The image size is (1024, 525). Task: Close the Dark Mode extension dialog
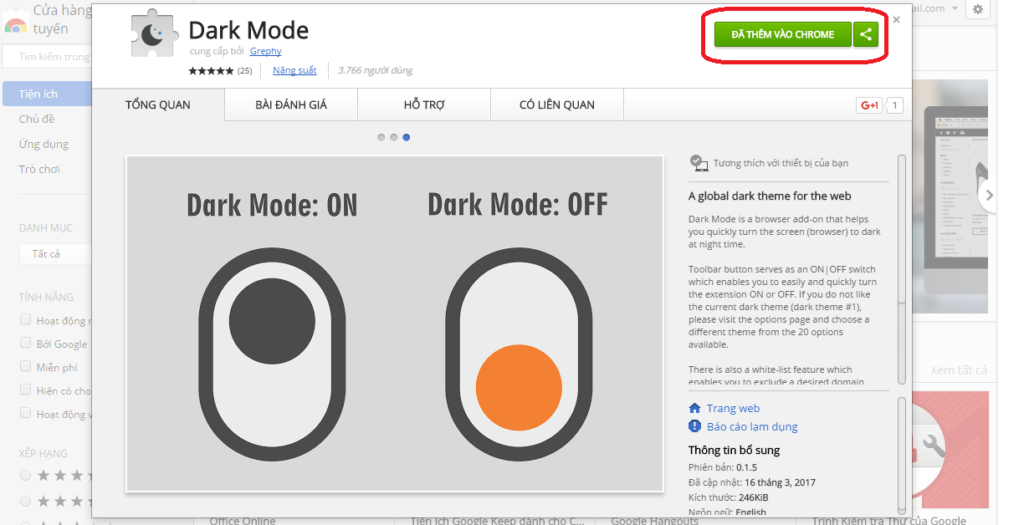896,20
